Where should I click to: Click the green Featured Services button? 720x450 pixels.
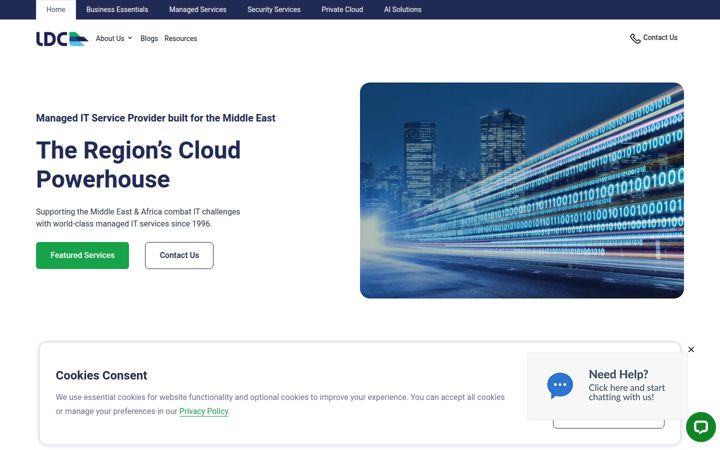tap(83, 255)
